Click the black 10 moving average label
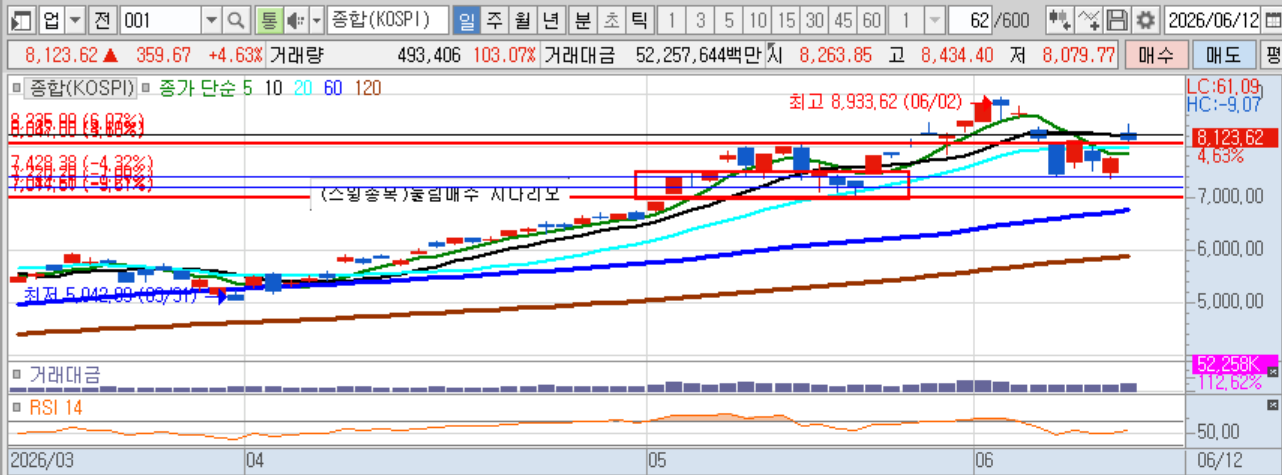This screenshot has height=475, width=1282. [273, 89]
